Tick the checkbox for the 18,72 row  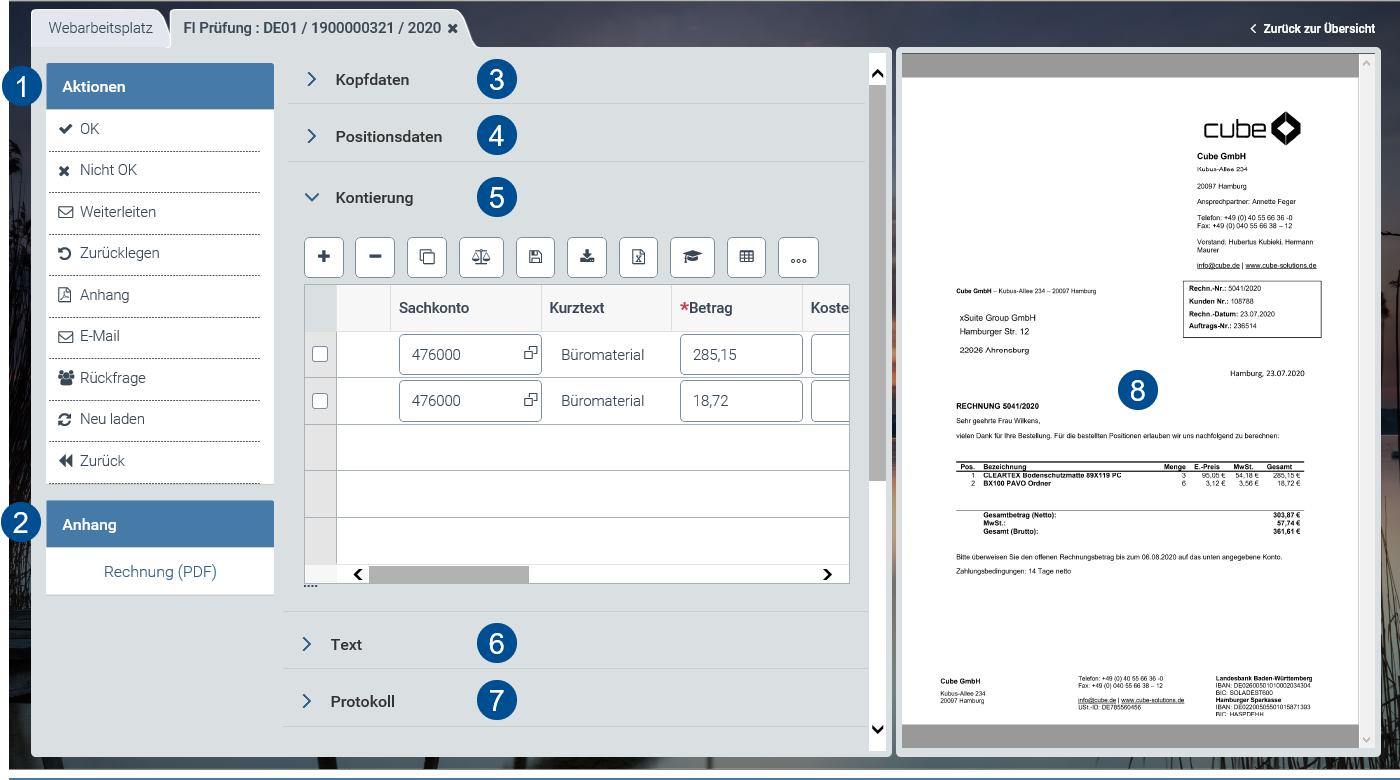321,401
